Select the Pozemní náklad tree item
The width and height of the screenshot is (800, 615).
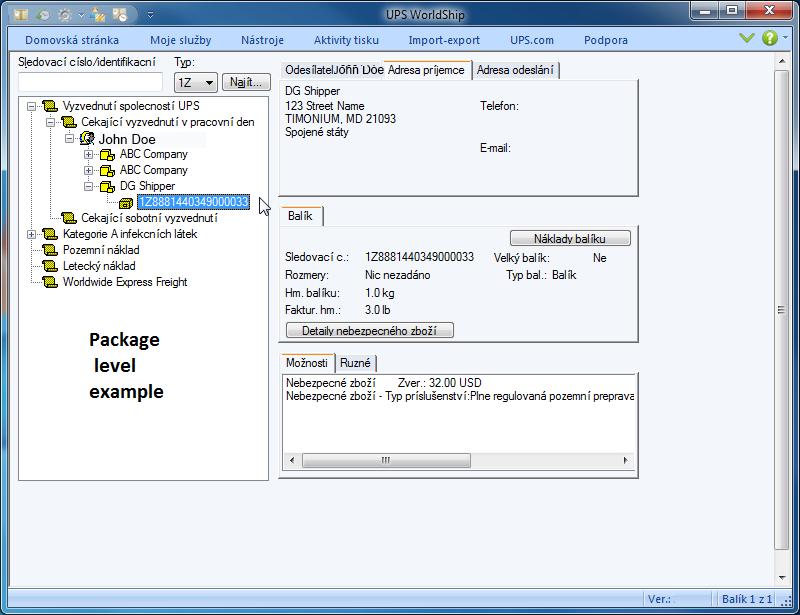[x=101, y=250]
